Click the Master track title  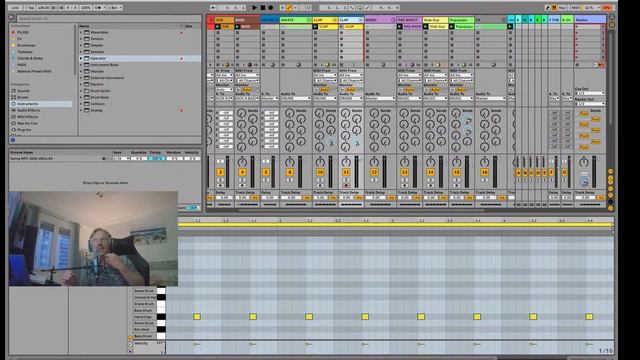[x=590, y=20]
